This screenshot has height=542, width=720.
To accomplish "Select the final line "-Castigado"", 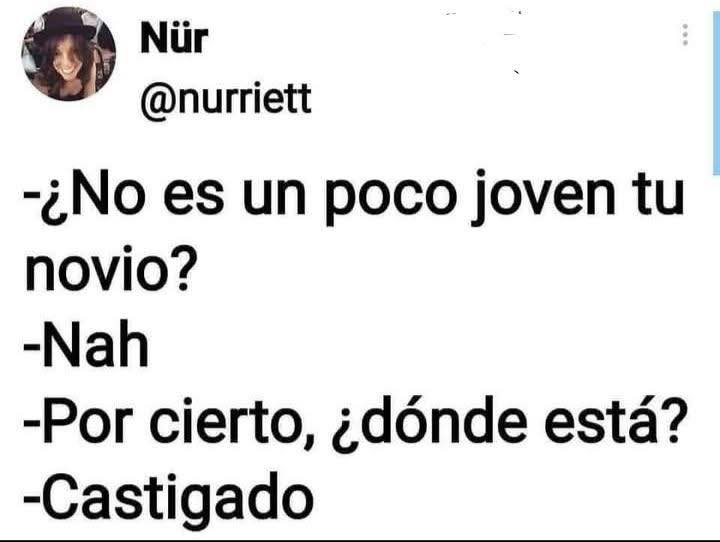I will pyautogui.click(x=169, y=500).
